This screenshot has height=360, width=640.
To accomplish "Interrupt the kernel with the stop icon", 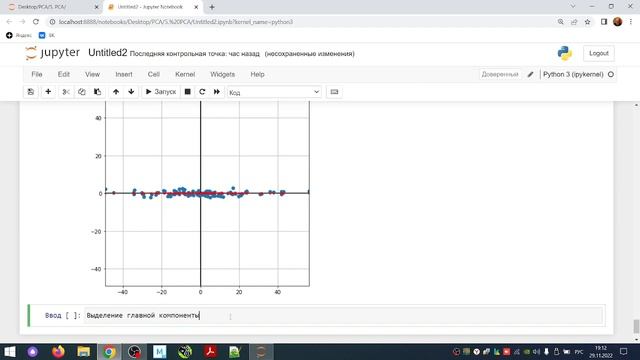I will coord(187,92).
